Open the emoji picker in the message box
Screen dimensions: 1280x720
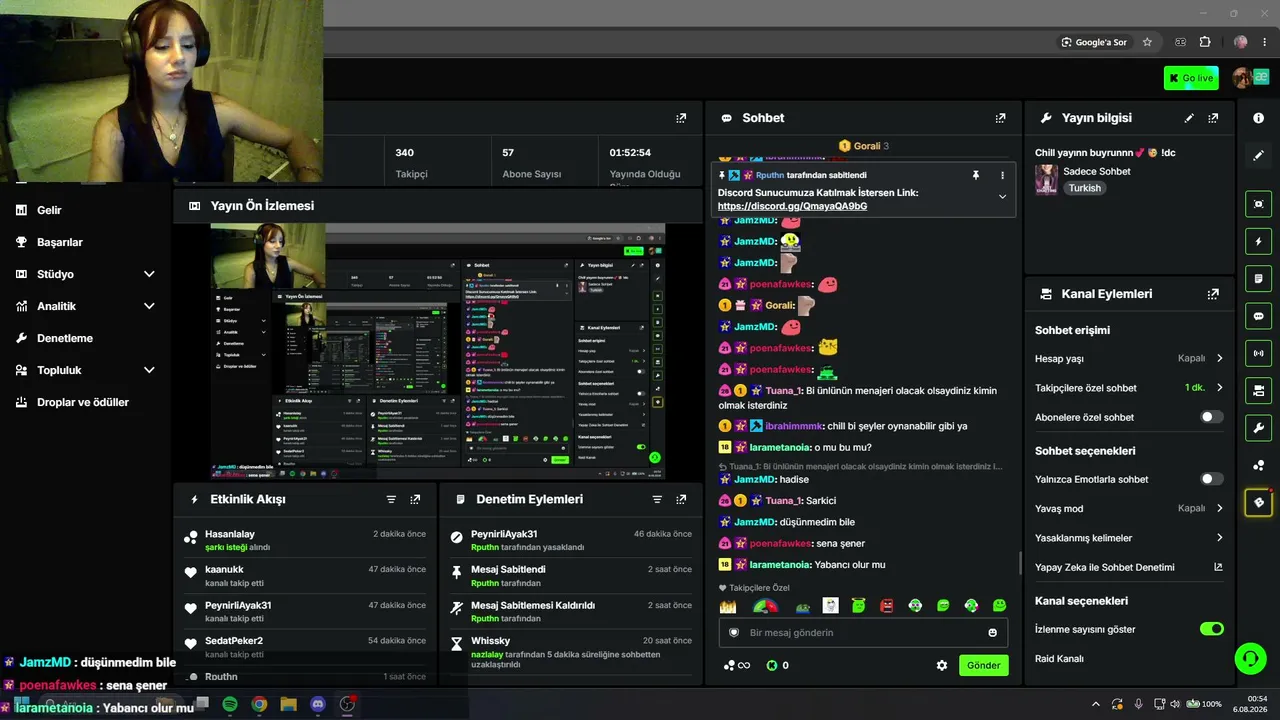click(992, 632)
